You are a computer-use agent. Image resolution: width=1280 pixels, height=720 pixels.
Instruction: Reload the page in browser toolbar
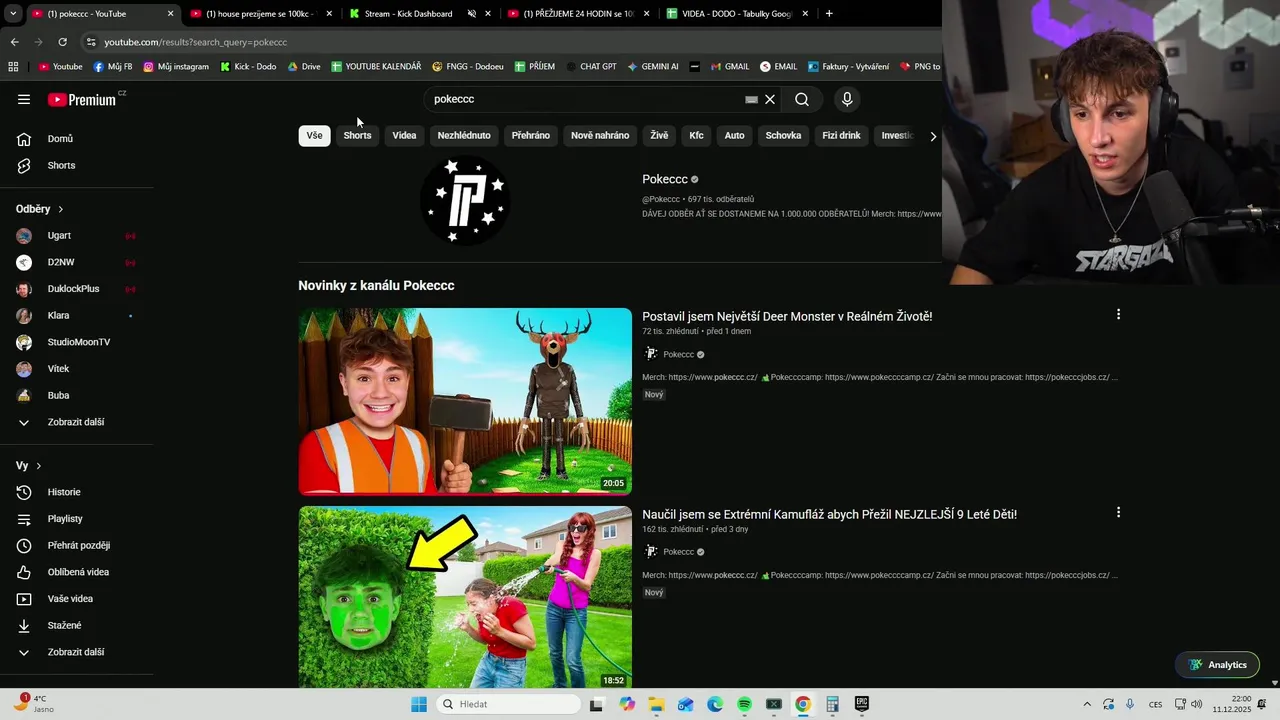[62, 42]
